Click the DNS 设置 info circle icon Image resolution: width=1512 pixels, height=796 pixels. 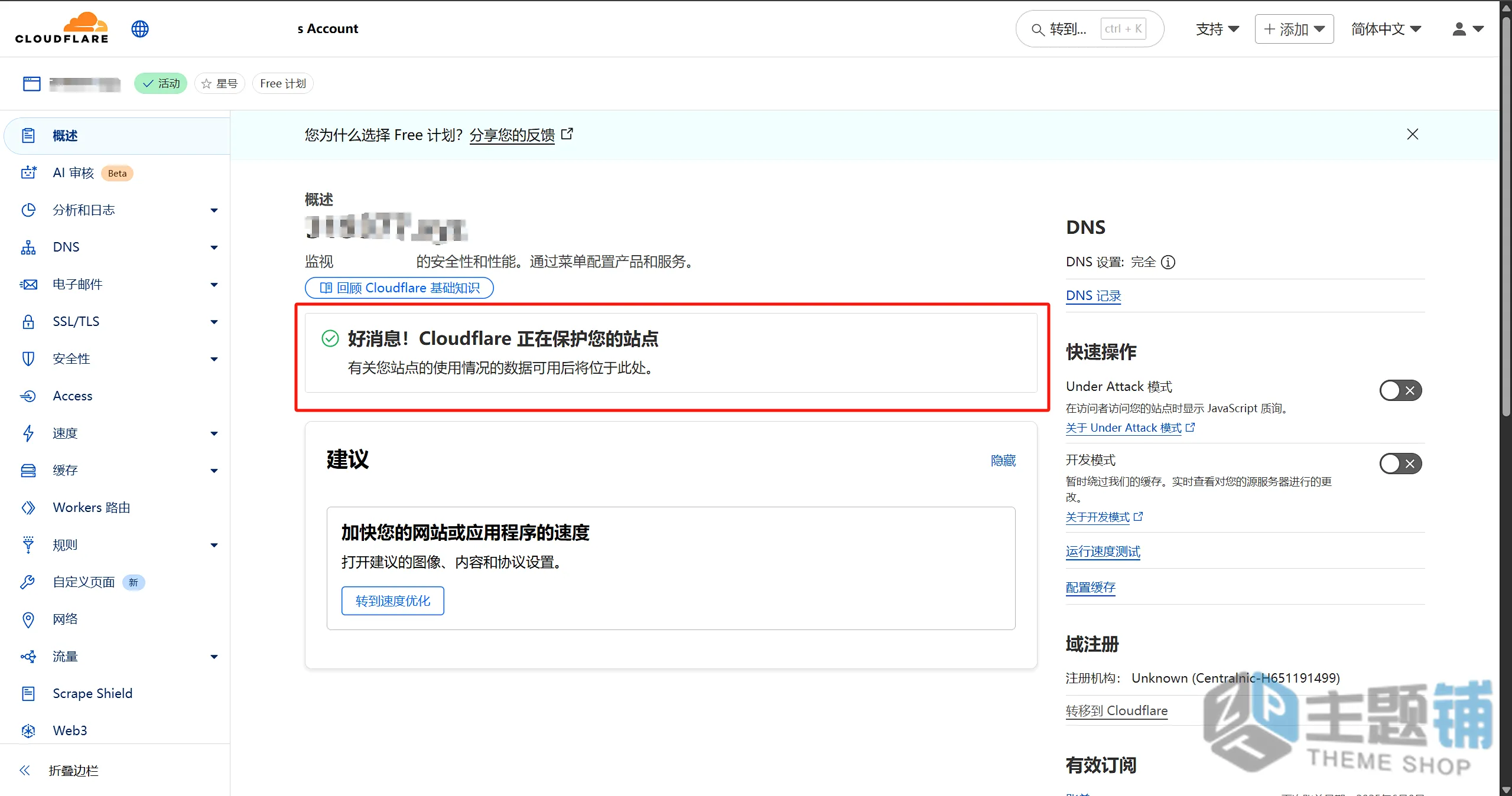pos(1168,262)
